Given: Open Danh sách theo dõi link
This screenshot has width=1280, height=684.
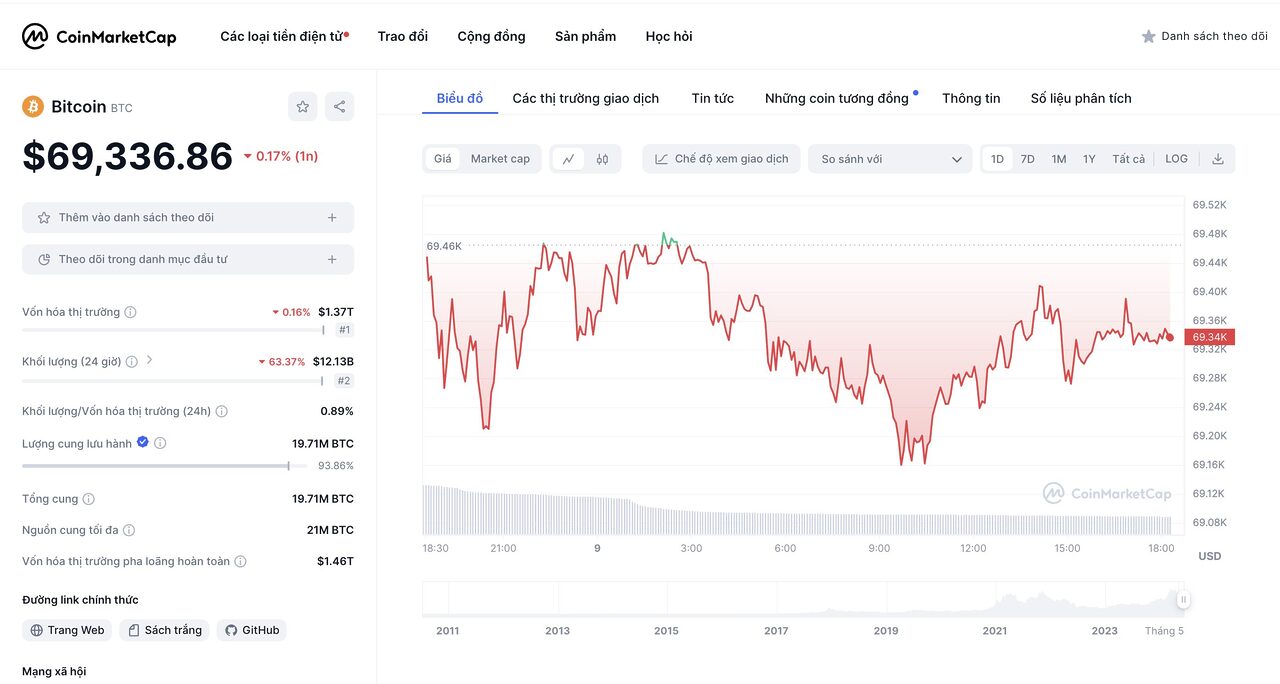Looking at the screenshot, I should 1205,36.
